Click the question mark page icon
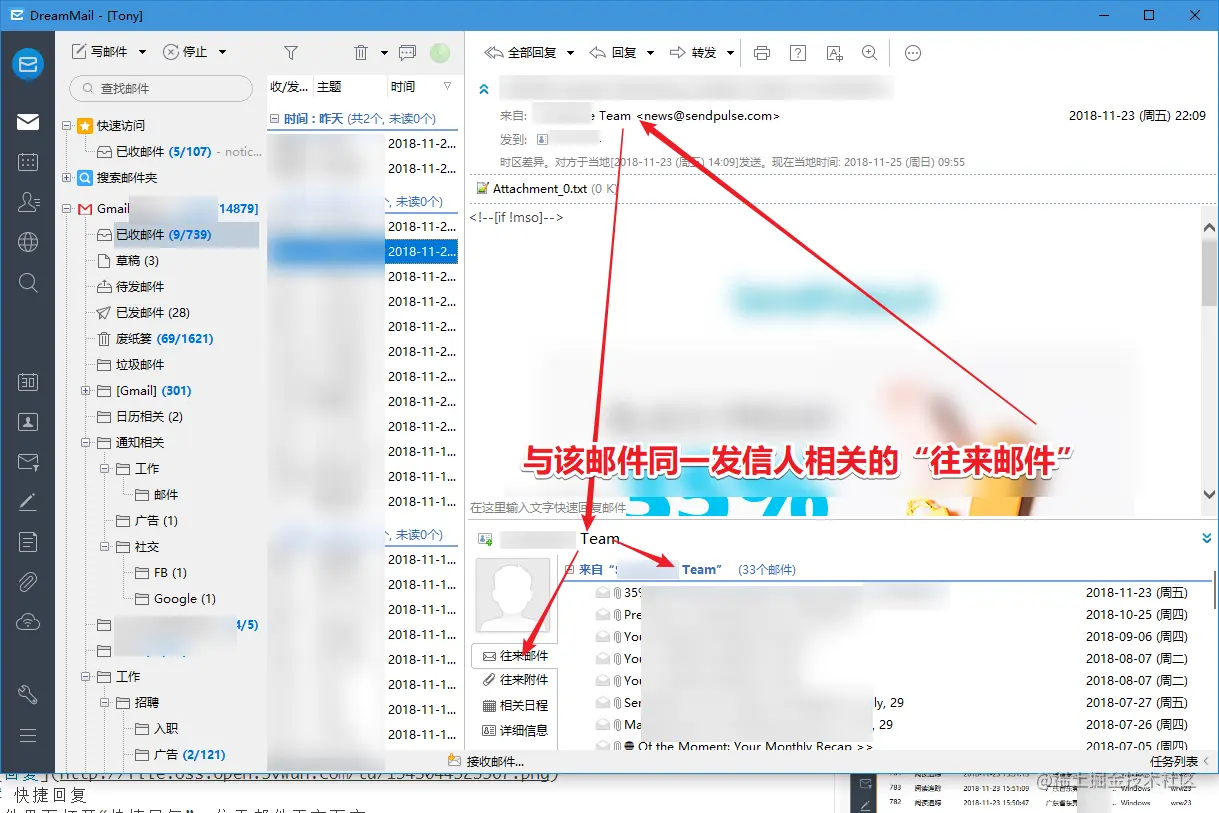 798,53
